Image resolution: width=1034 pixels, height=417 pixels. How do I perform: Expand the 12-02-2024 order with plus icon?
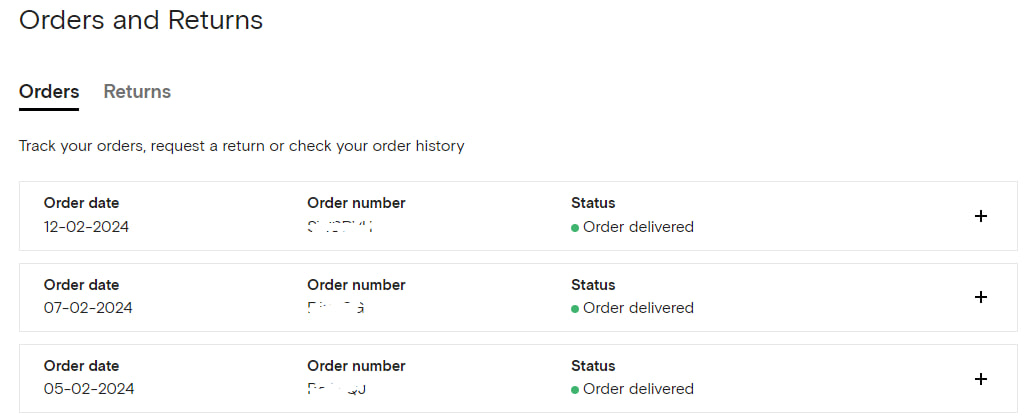click(981, 216)
